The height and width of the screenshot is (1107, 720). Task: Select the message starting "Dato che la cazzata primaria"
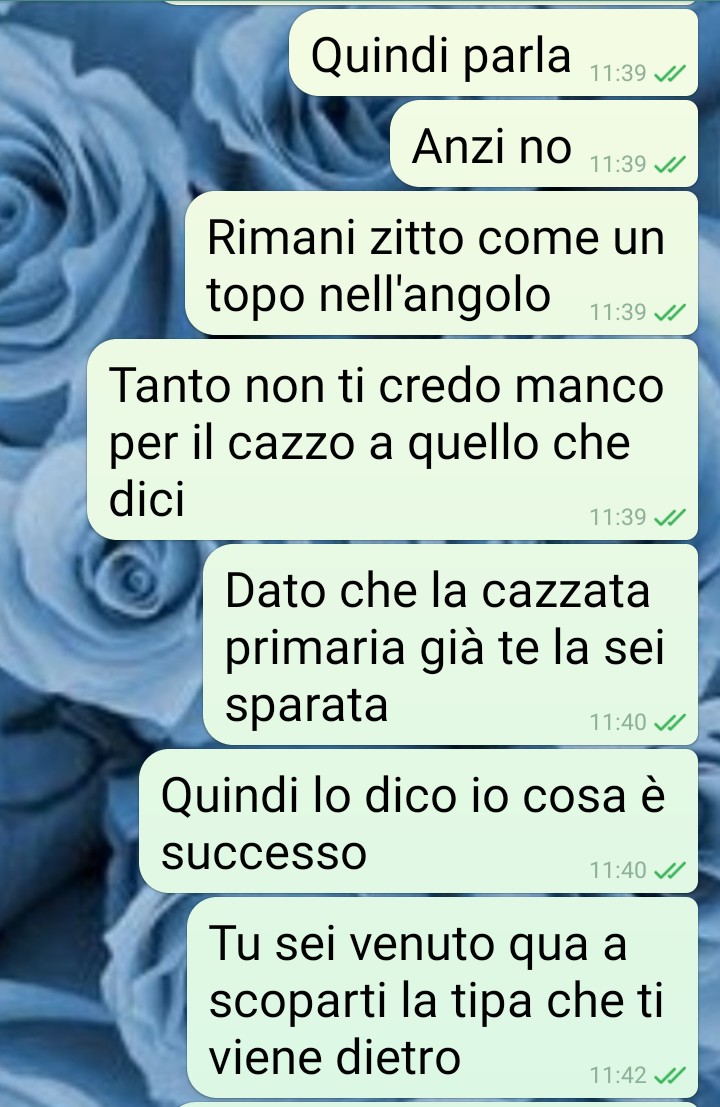click(450, 645)
